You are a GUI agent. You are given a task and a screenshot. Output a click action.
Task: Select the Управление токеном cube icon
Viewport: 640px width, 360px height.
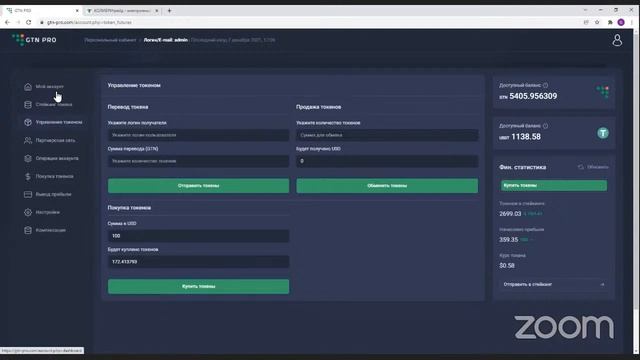tap(28, 122)
